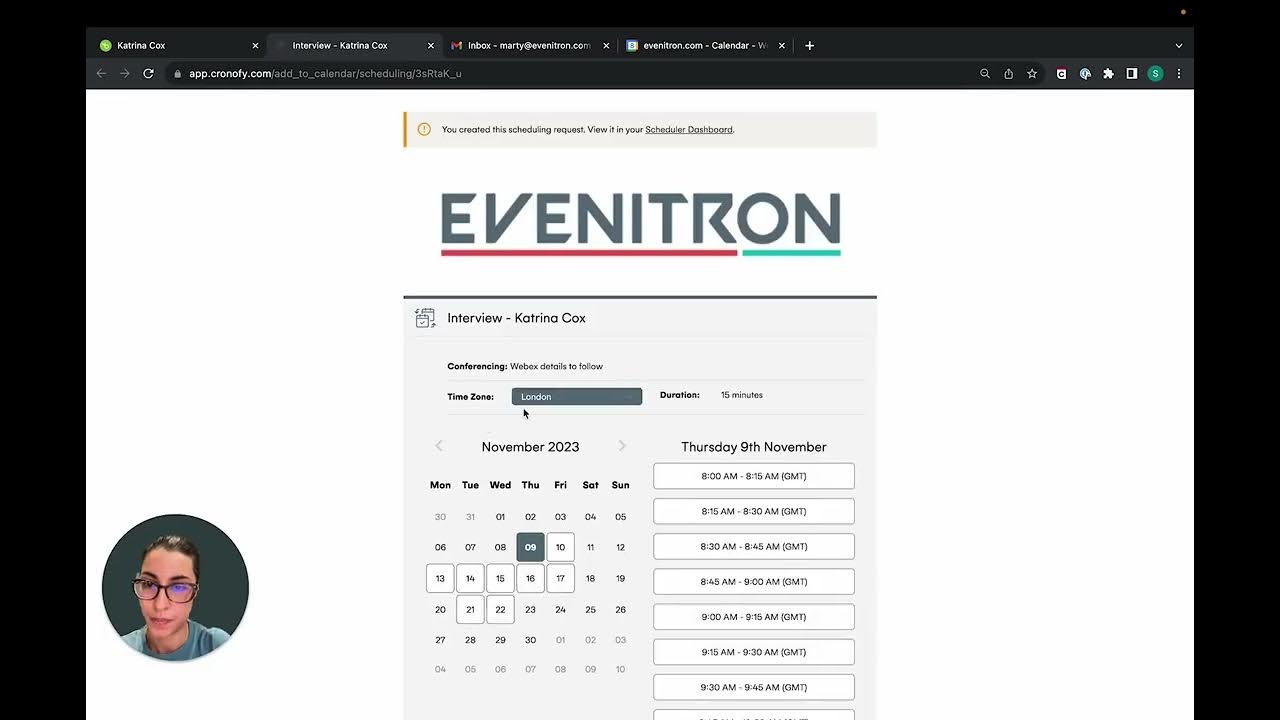Click the interview calendar icon
The width and height of the screenshot is (1280, 720).
(425, 318)
